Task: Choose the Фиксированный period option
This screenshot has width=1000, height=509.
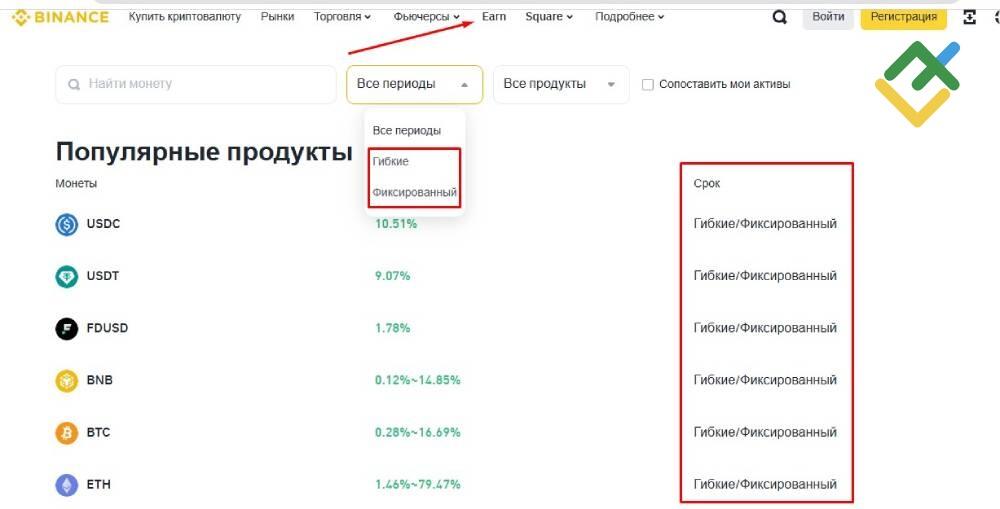Action: [x=415, y=192]
